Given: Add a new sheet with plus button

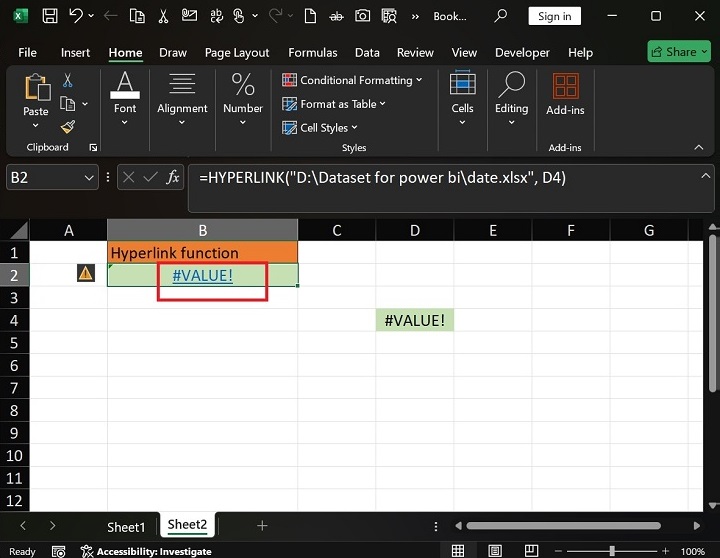Looking at the screenshot, I should 262,525.
